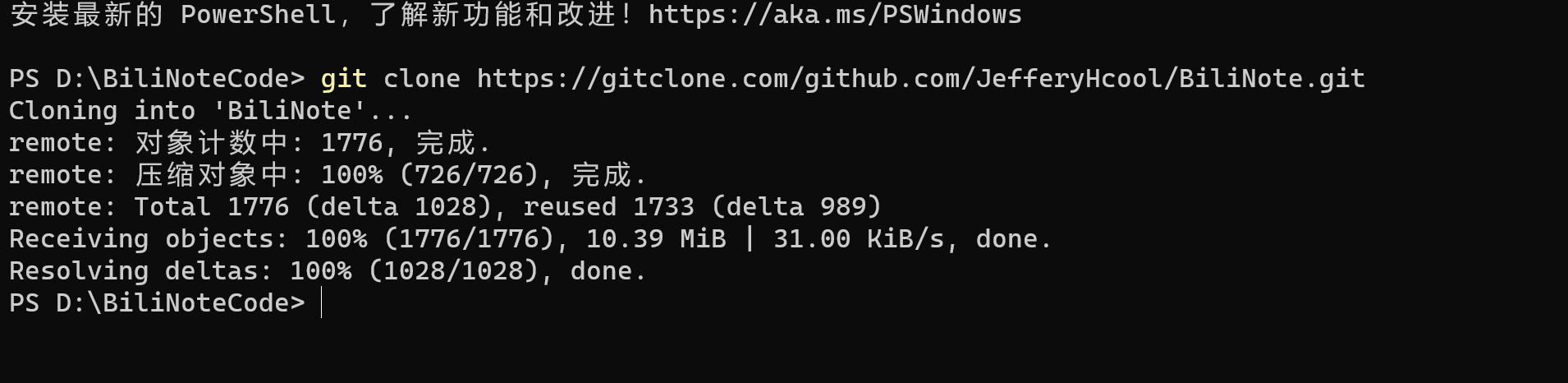
Task: Click '(delta 989)' at the line end
Action: 796,207
